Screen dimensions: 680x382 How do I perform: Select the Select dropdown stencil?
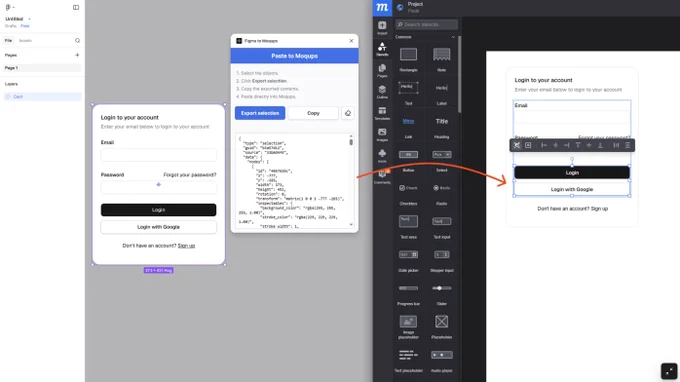[x=441, y=154]
